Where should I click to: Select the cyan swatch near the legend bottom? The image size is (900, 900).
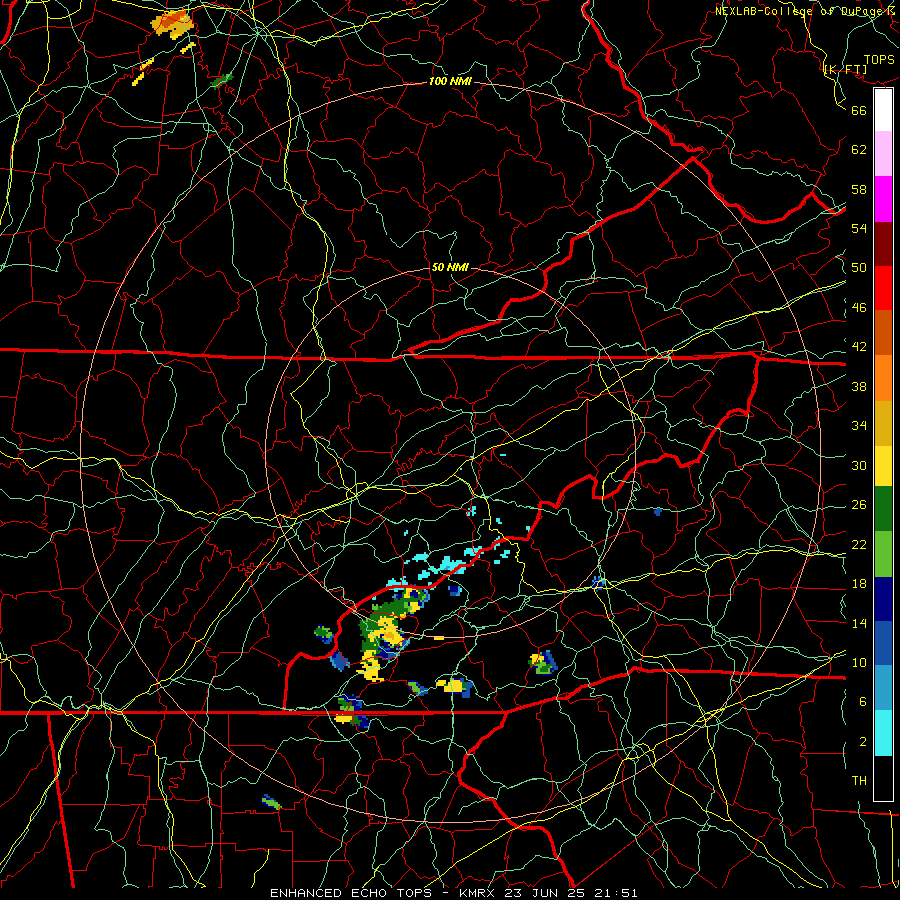(883, 733)
